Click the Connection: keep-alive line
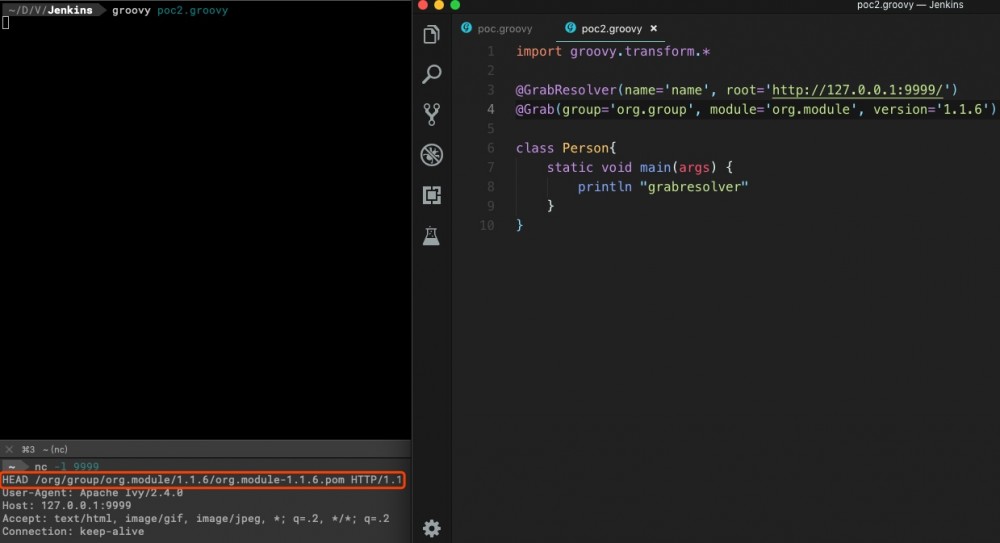The width and height of the screenshot is (1000, 543). [x=73, y=532]
